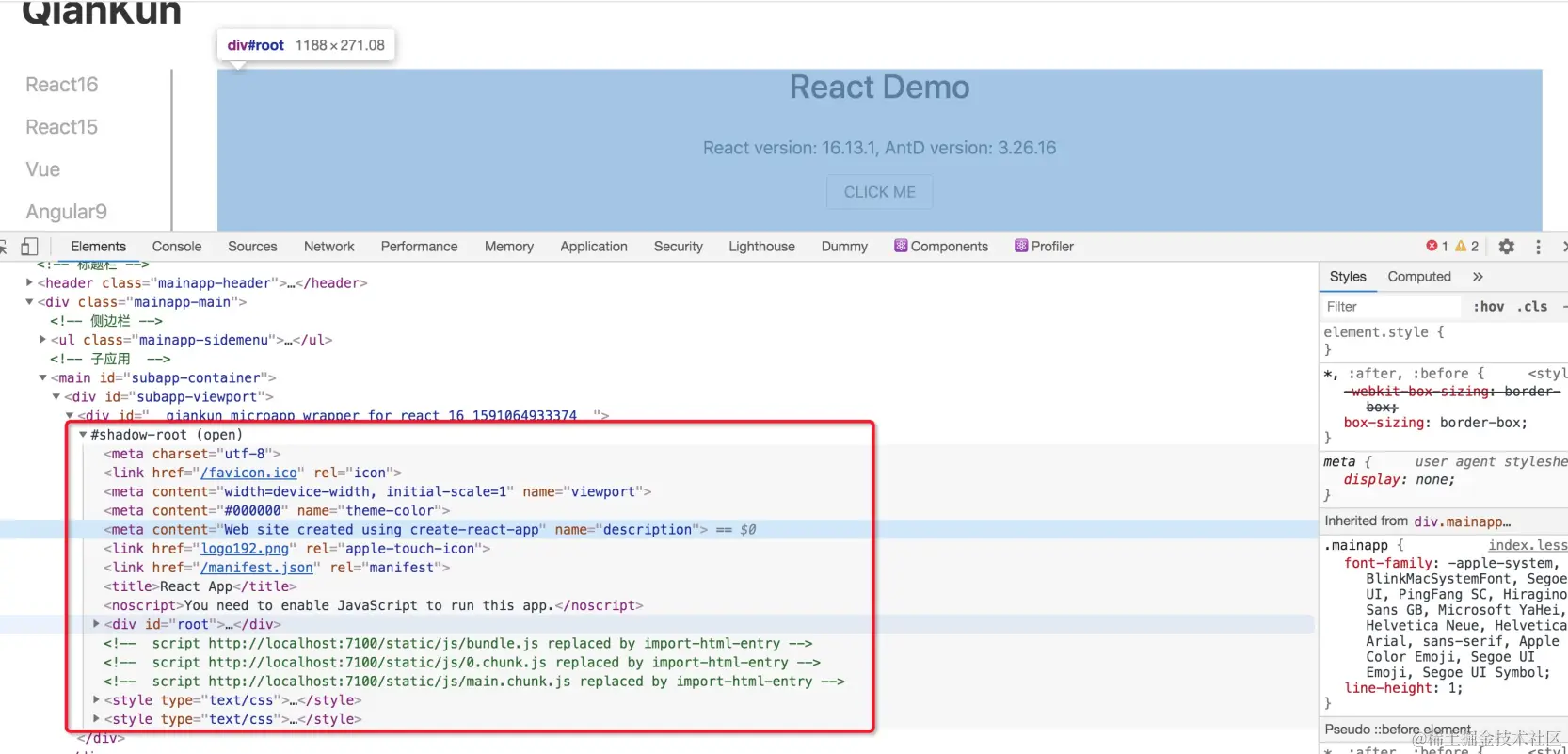The image size is (1568, 754).
Task: Open the Application tab
Action: (594, 247)
